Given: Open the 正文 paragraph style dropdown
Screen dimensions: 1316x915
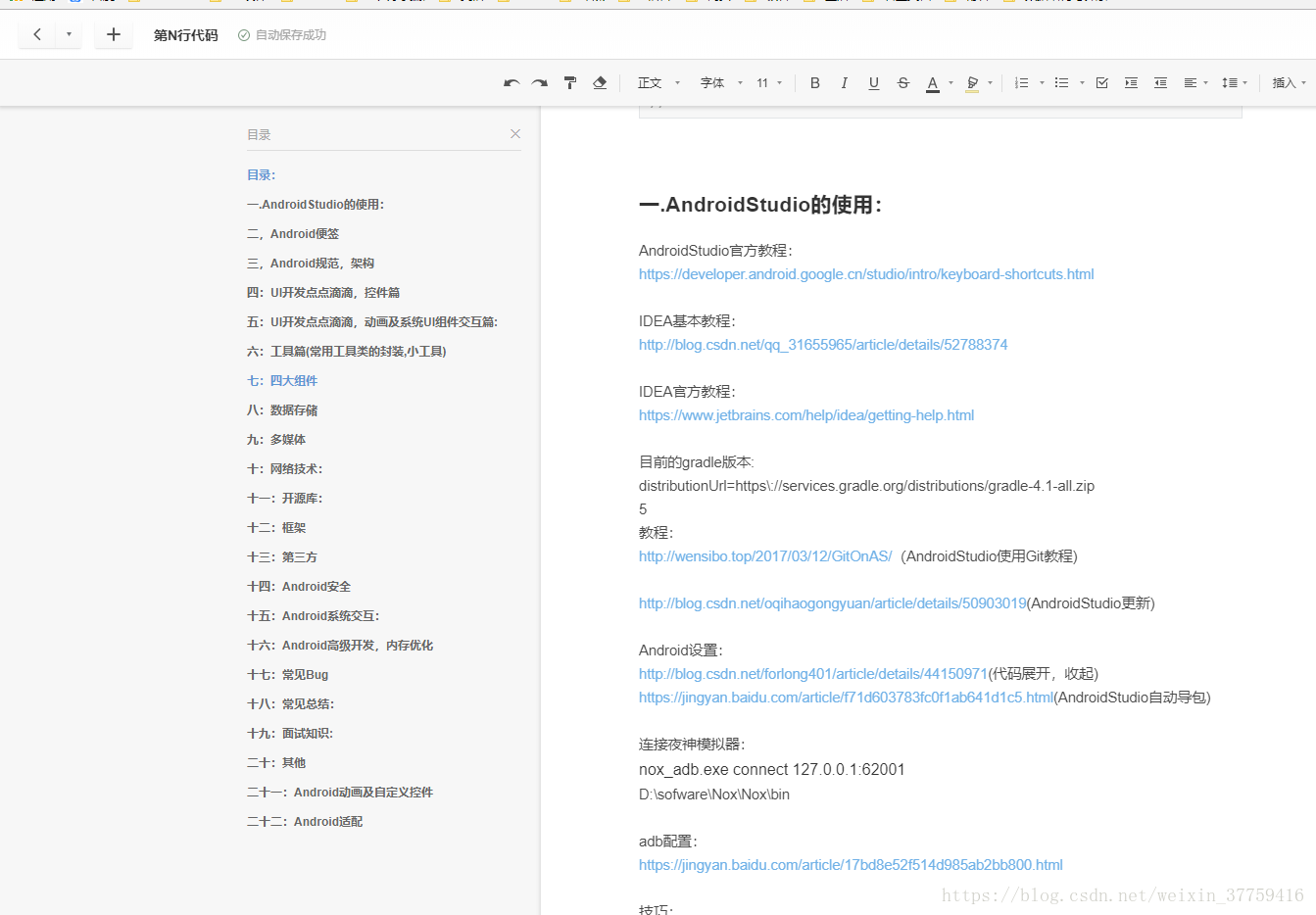Looking at the screenshot, I should pyautogui.click(x=658, y=83).
